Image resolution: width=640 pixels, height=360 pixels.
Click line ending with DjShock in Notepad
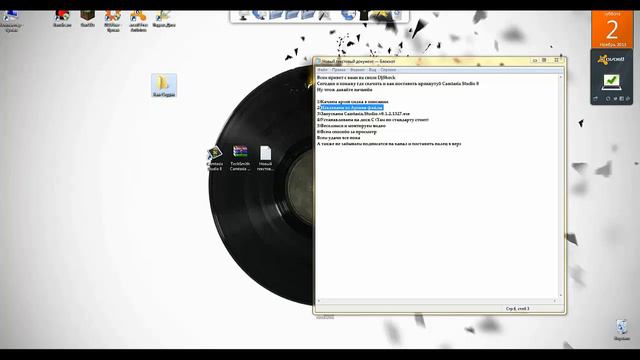[356, 78]
